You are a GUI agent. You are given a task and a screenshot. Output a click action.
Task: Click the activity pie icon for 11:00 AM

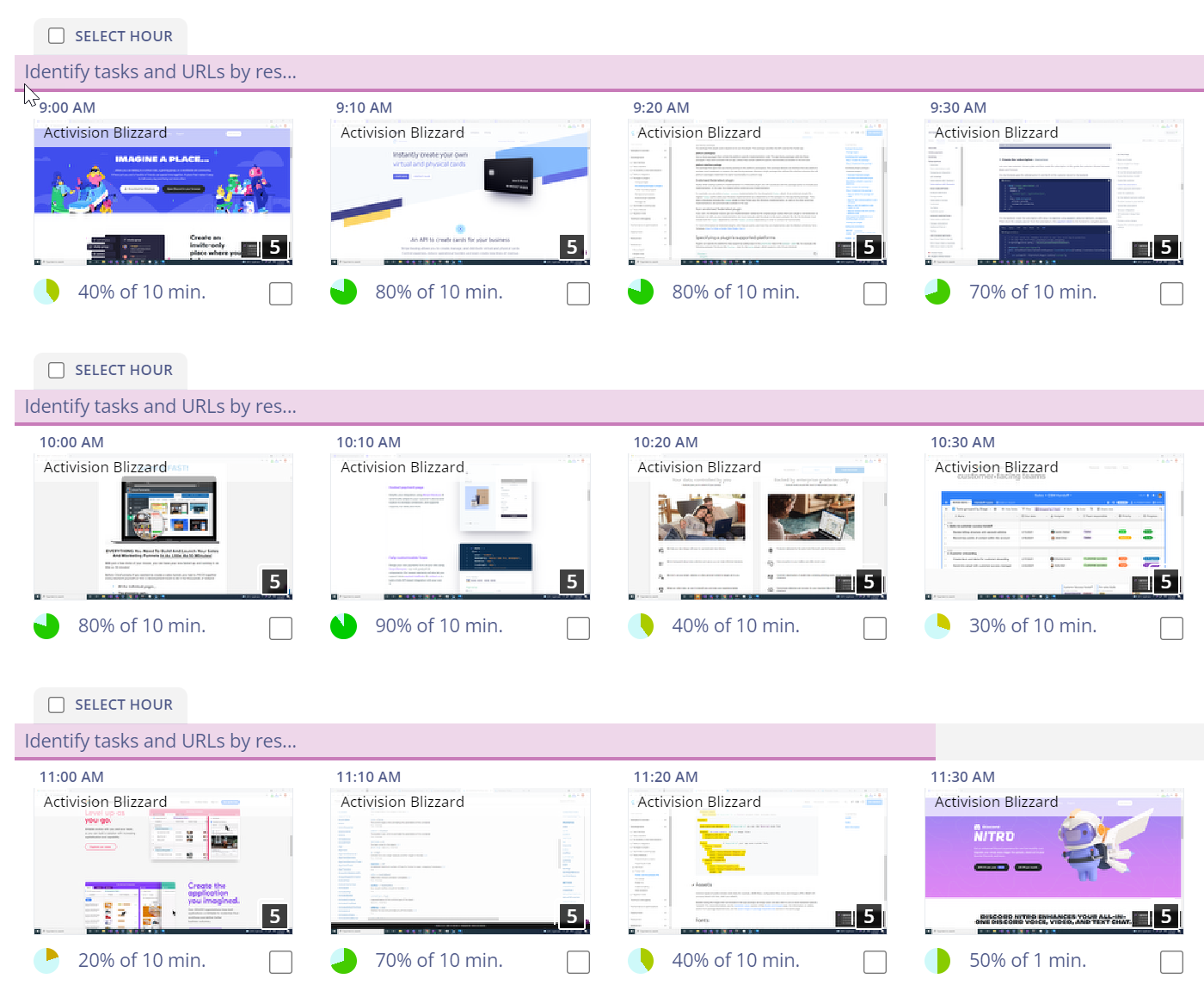click(46, 961)
